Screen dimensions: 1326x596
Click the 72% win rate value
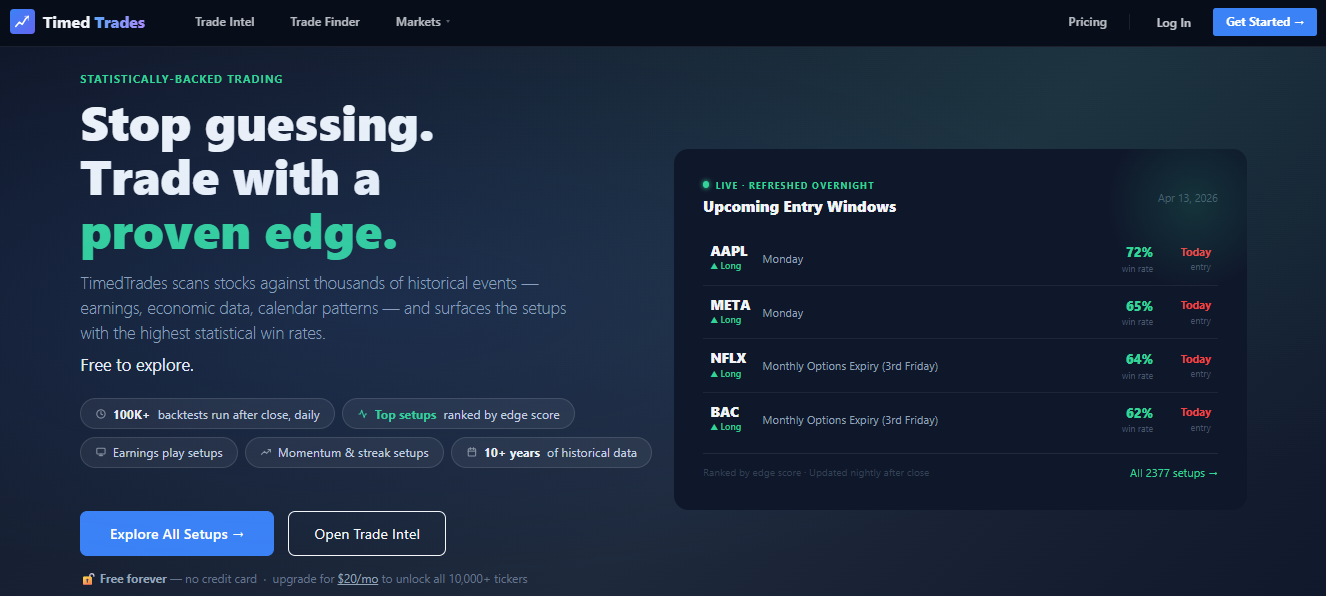[1139, 252]
